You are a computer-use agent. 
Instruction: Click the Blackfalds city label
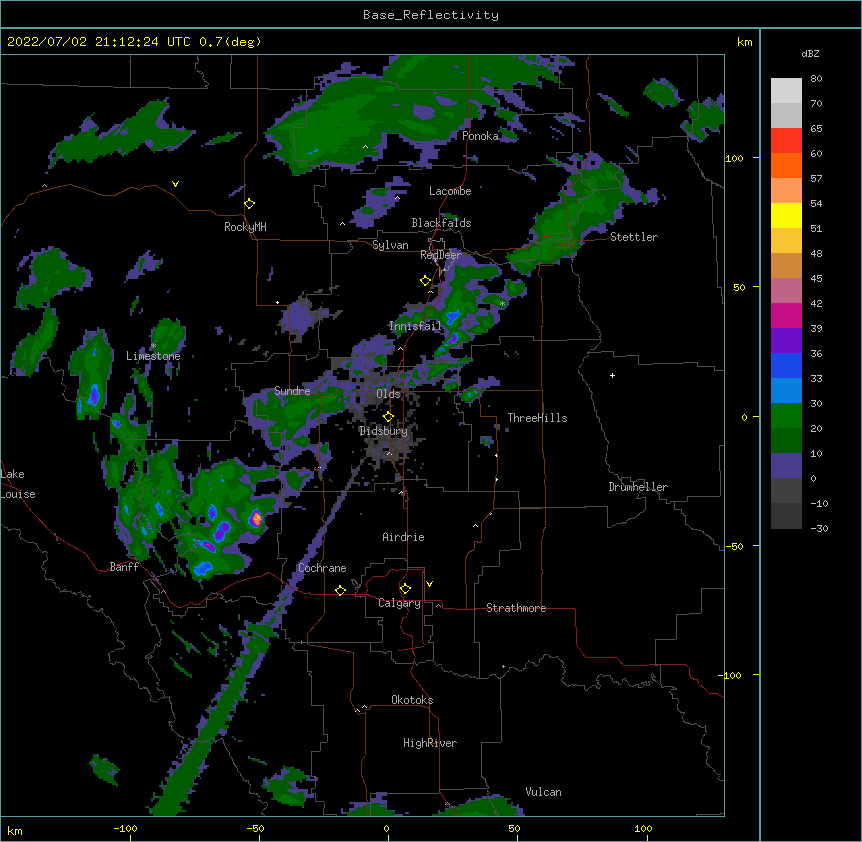pos(441,223)
